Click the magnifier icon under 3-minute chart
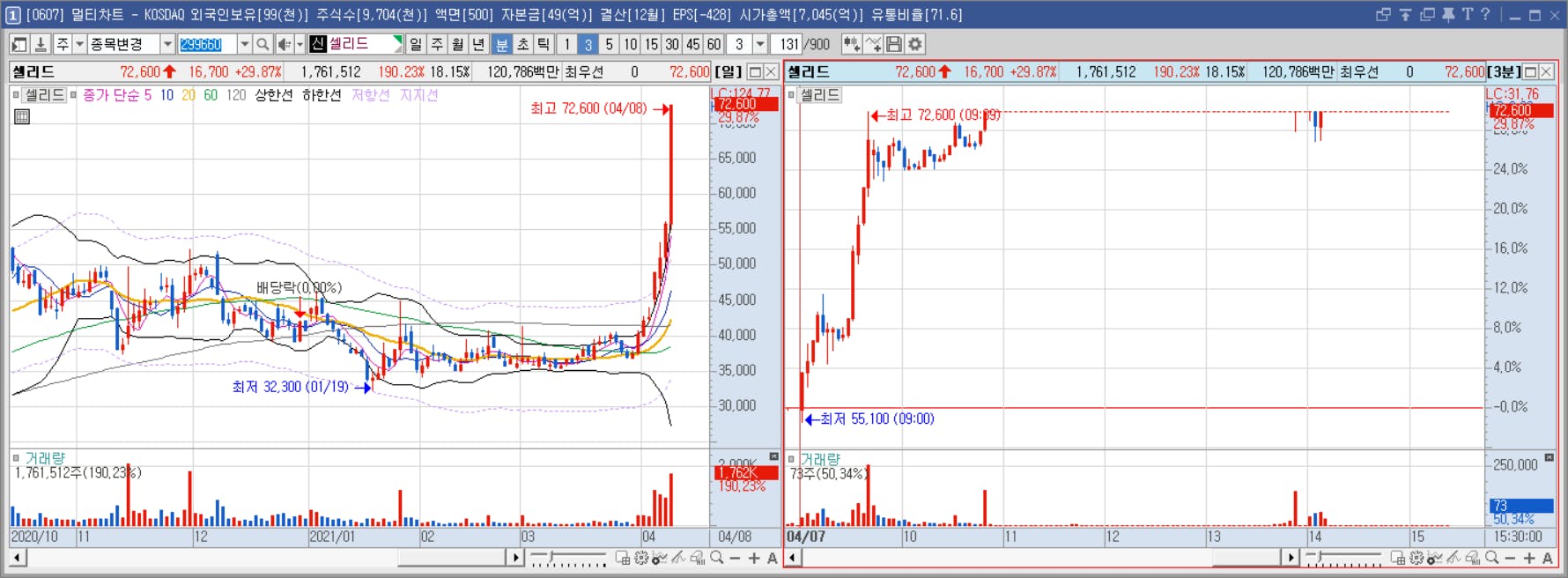1568x578 pixels. 1492,558
